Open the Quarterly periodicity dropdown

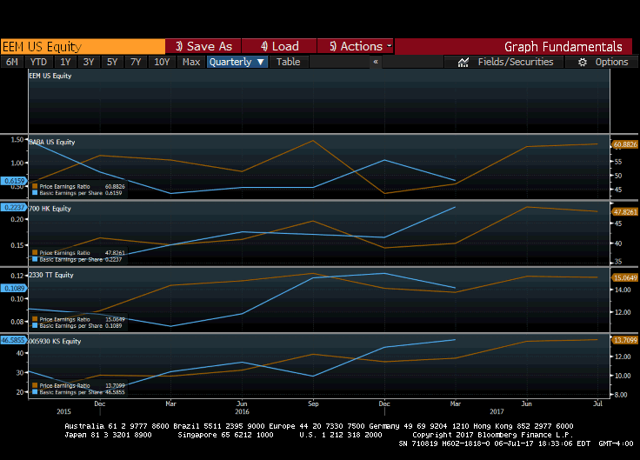237,62
